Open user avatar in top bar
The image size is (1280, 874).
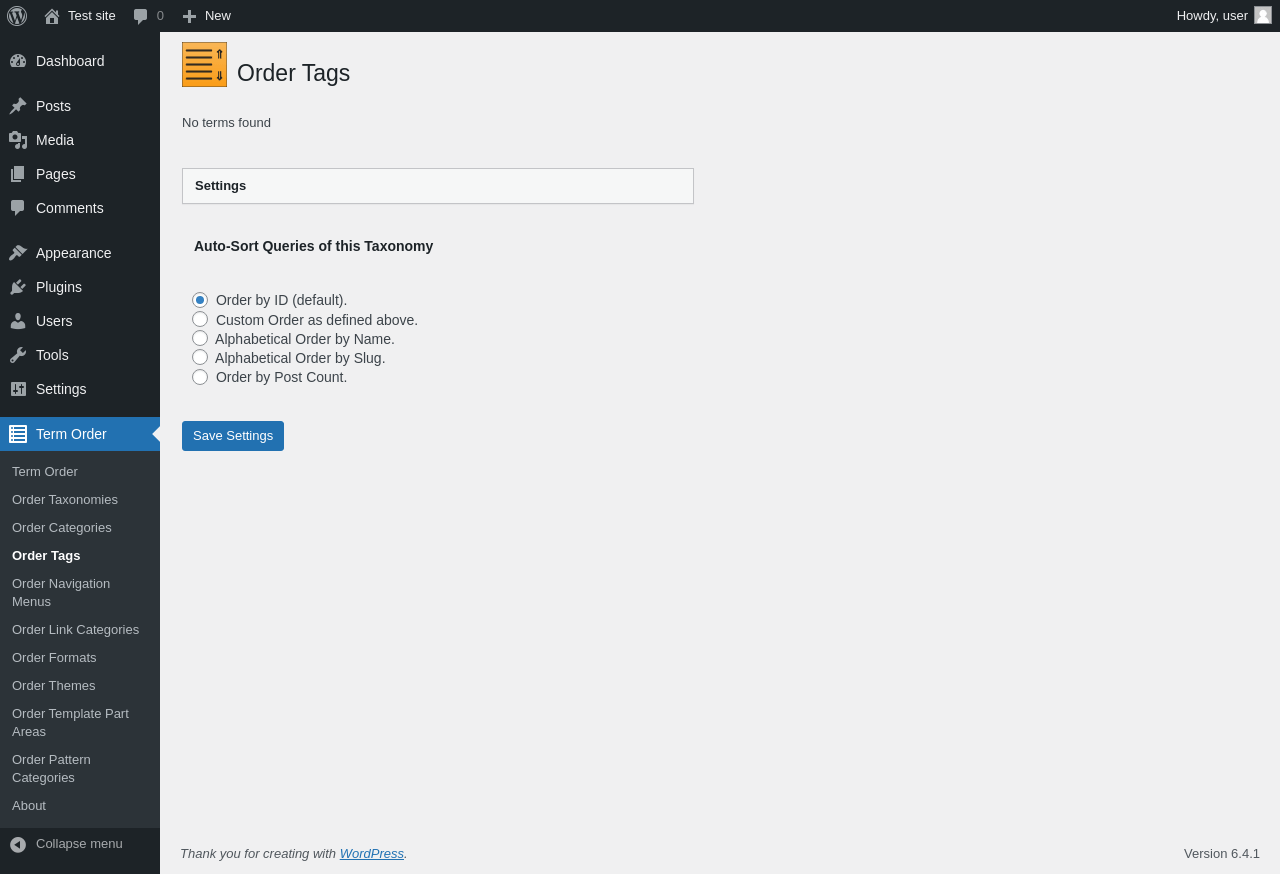point(1263,15)
